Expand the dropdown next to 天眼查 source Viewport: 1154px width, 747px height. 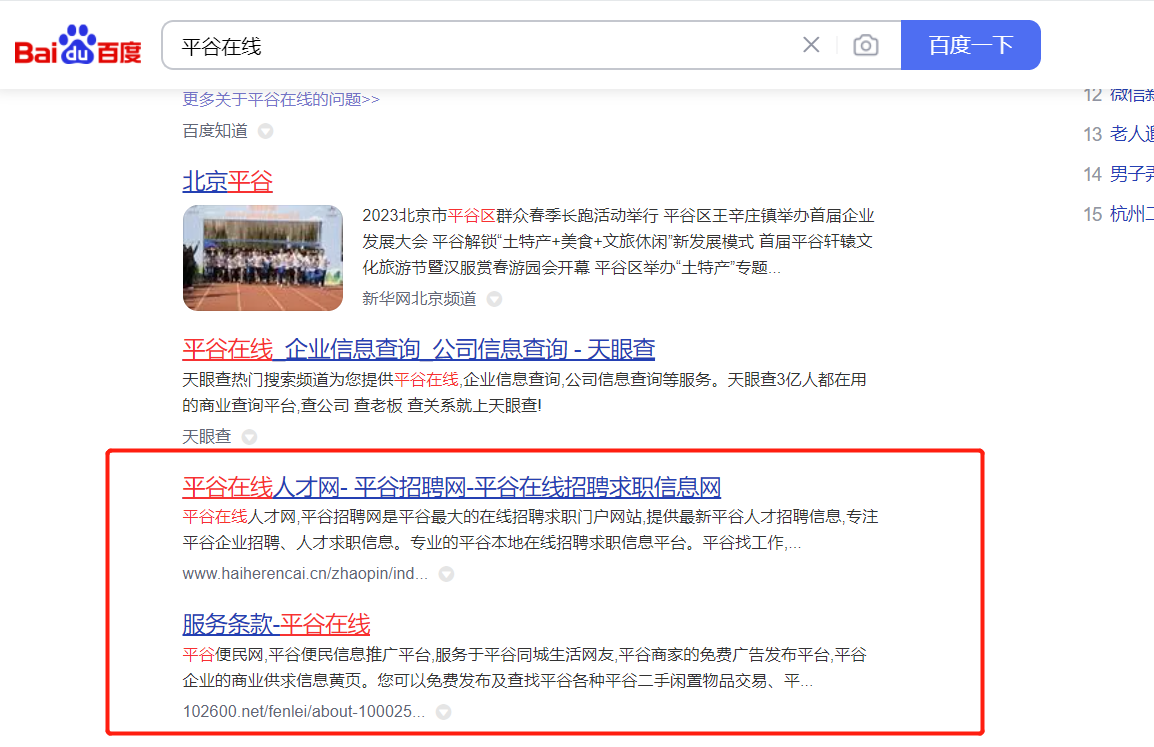click(x=249, y=437)
